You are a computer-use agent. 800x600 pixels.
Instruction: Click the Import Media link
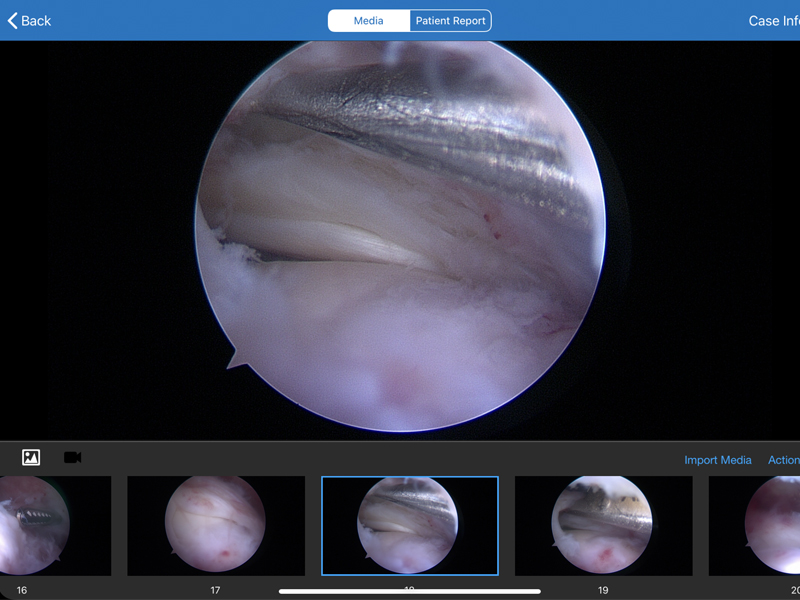tap(717, 460)
